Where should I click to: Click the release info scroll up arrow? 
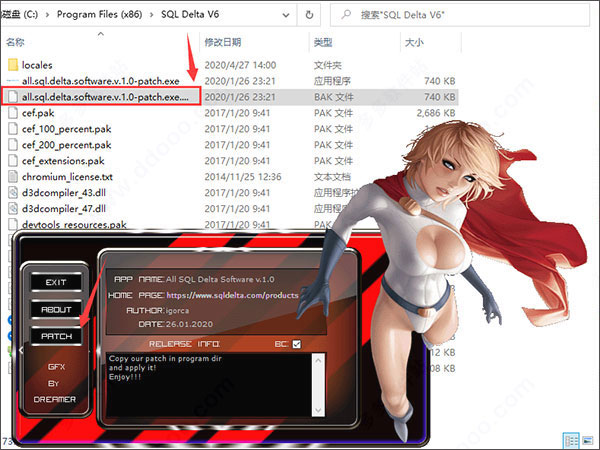[318, 360]
